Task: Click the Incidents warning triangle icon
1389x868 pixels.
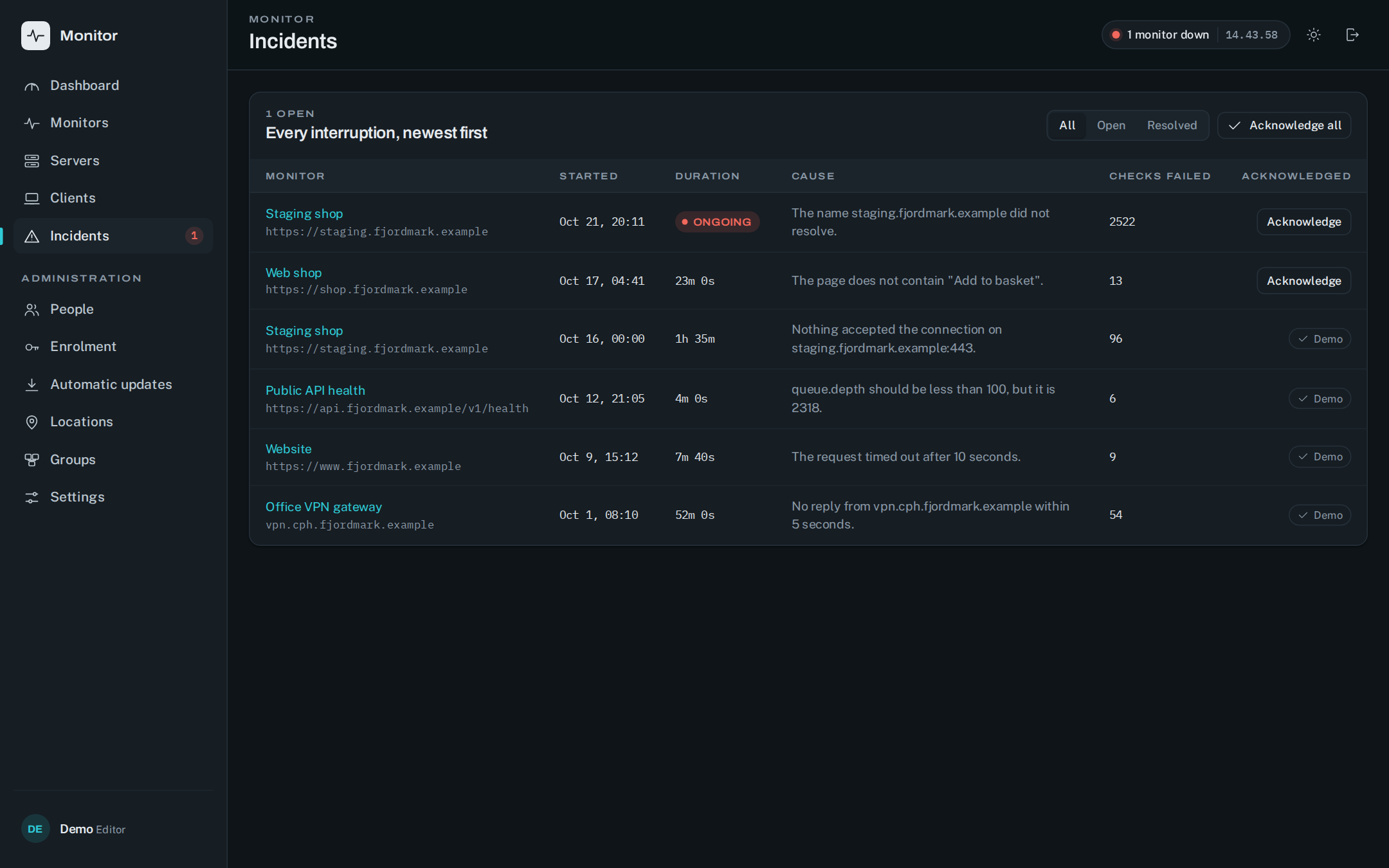Action: tap(32, 236)
